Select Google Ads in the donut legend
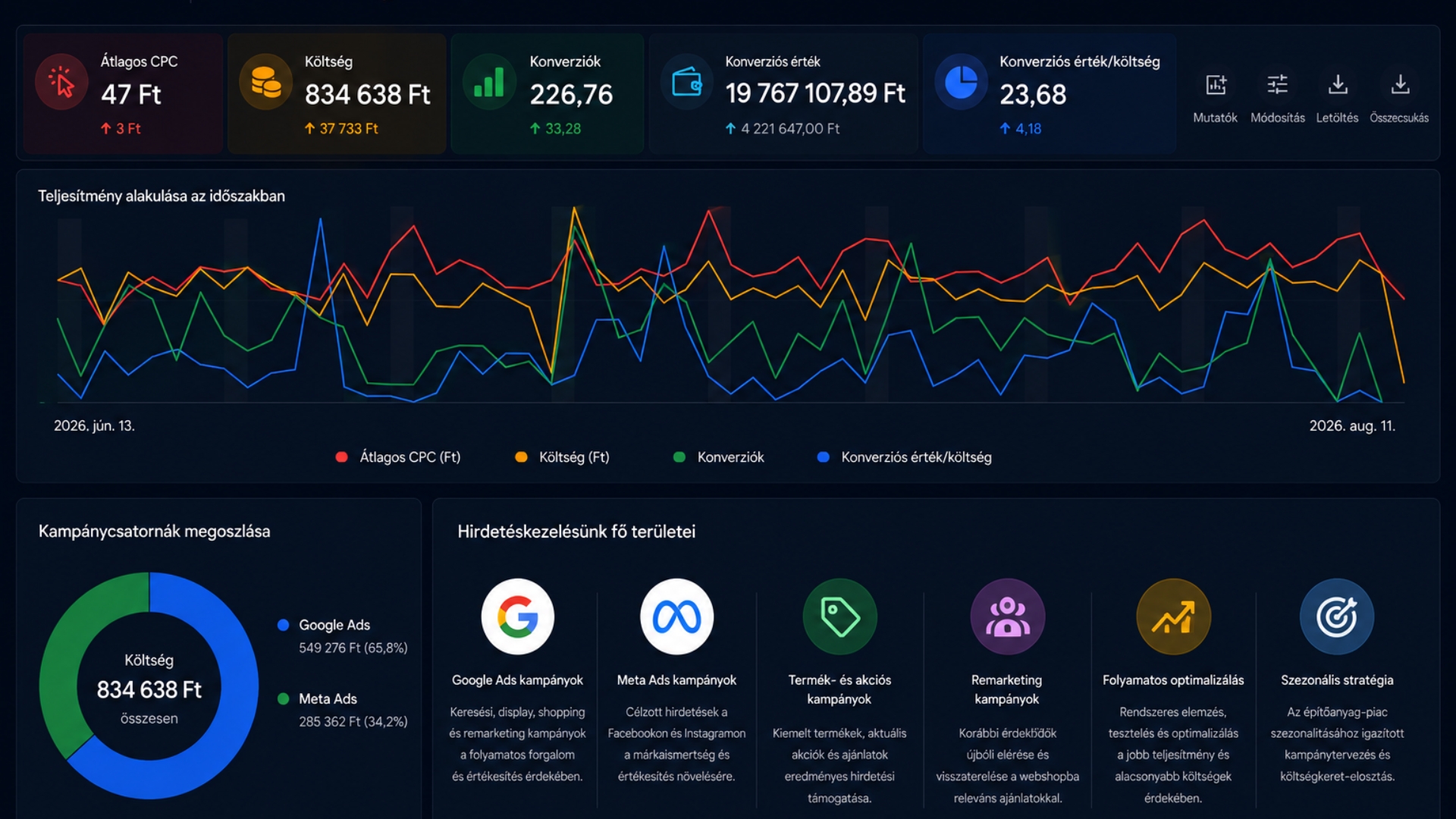 (x=334, y=625)
